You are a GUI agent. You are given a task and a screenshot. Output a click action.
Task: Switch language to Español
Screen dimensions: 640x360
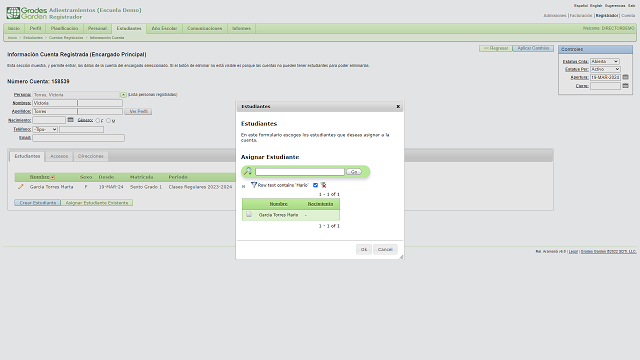tap(580, 6)
